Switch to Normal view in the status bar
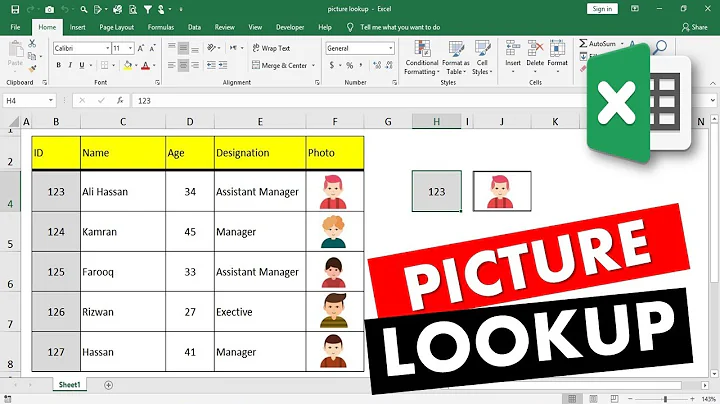The width and height of the screenshot is (720, 404). [x=572, y=398]
